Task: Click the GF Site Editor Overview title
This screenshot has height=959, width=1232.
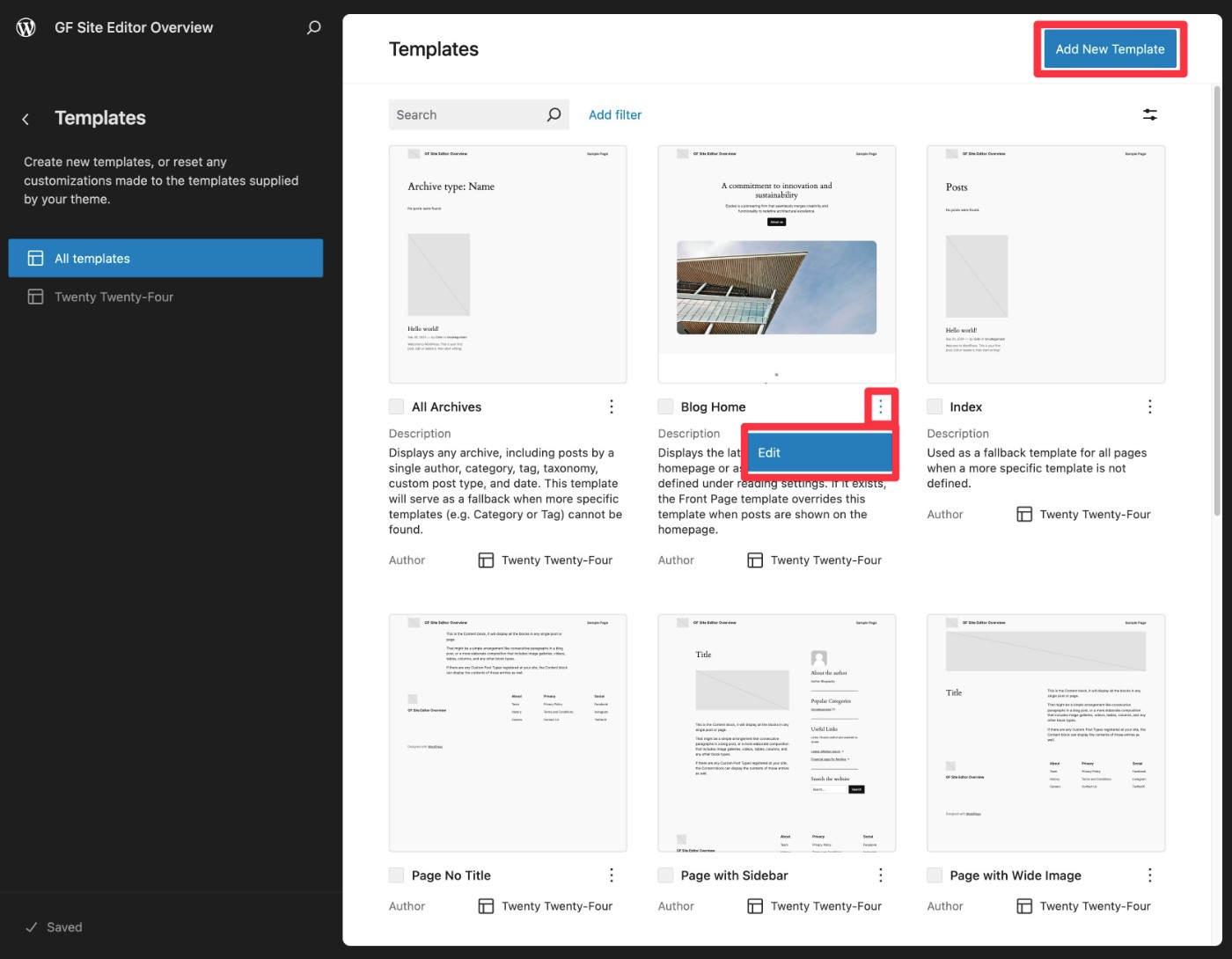Action: [134, 27]
